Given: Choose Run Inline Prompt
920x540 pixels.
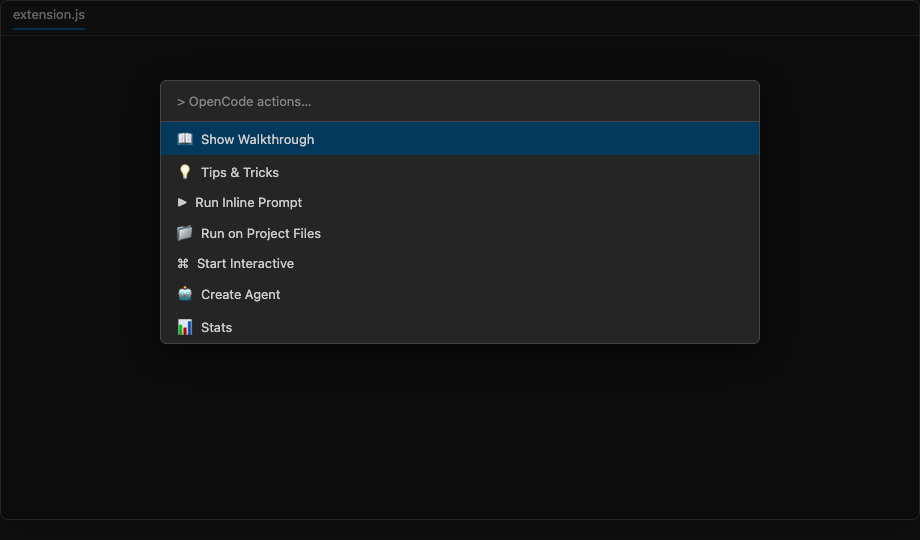Looking at the screenshot, I should (459, 202).
